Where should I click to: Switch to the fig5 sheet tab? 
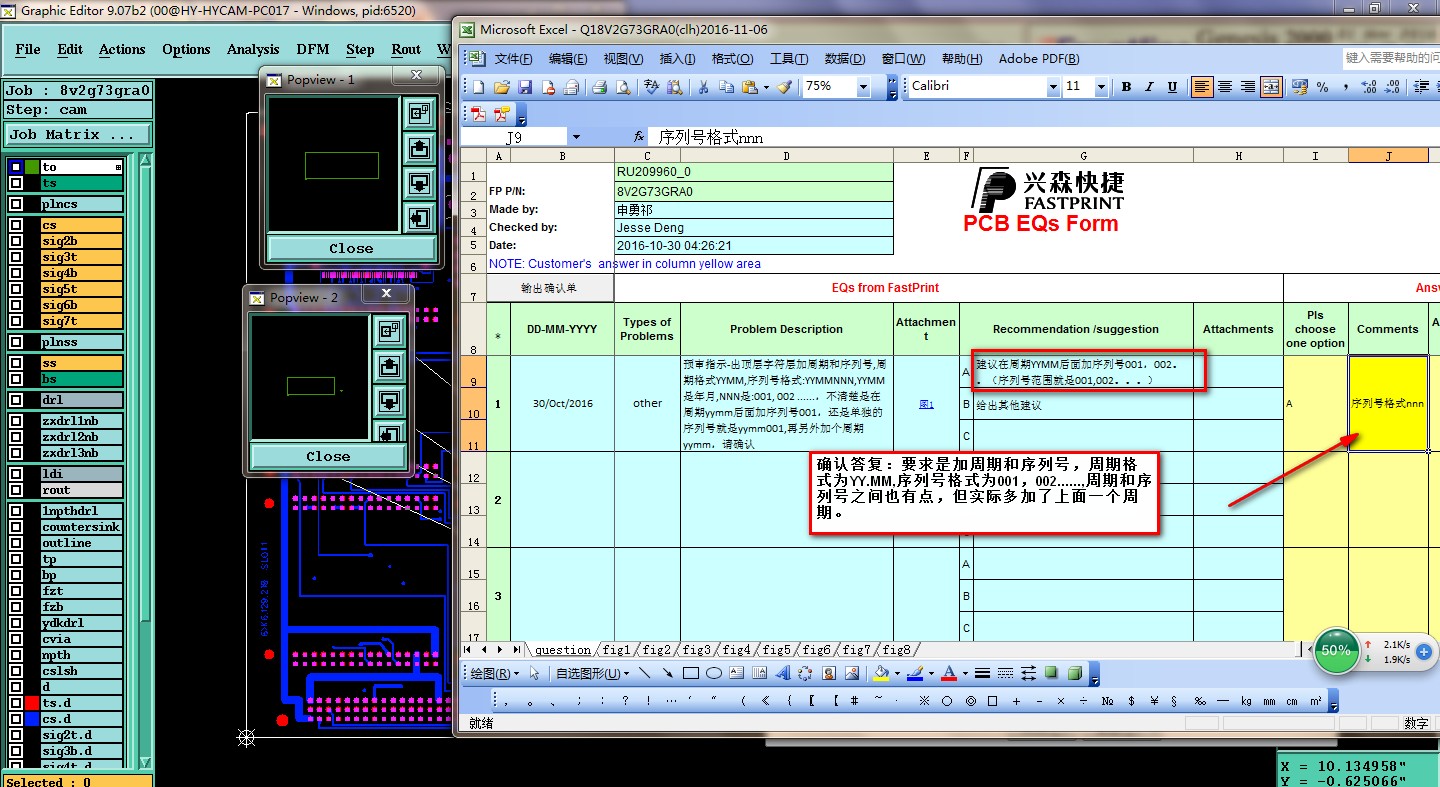pyautogui.click(x=777, y=650)
